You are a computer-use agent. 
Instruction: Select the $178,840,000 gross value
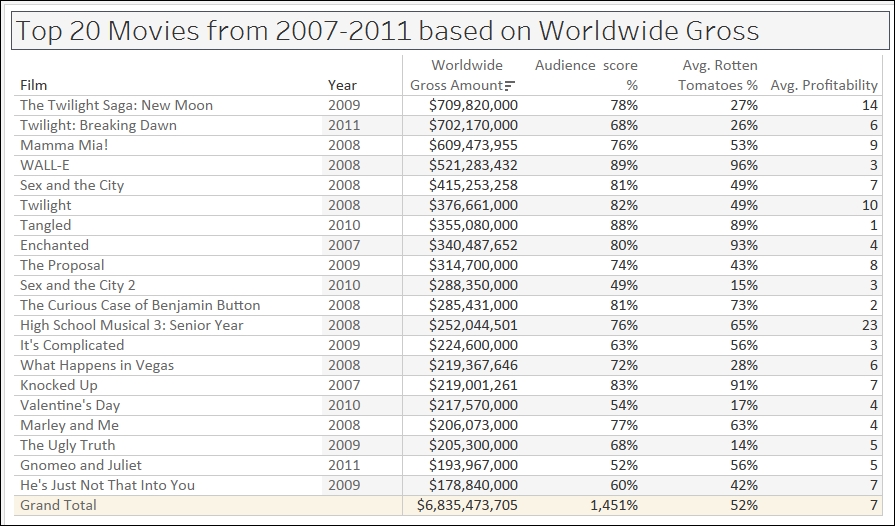pyautogui.click(x=473, y=485)
